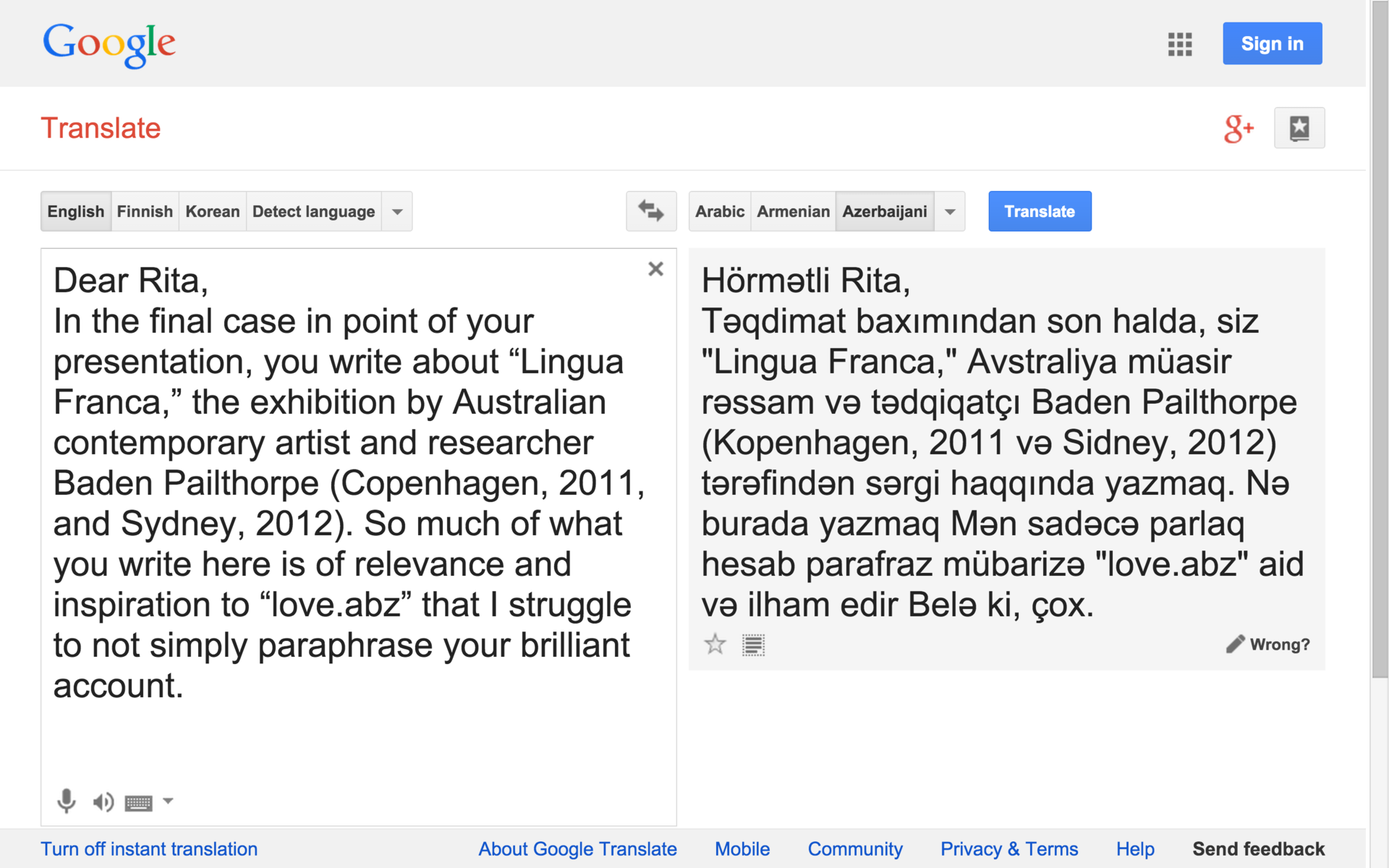Click the Sign in button
1389x868 pixels.
tap(1272, 43)
